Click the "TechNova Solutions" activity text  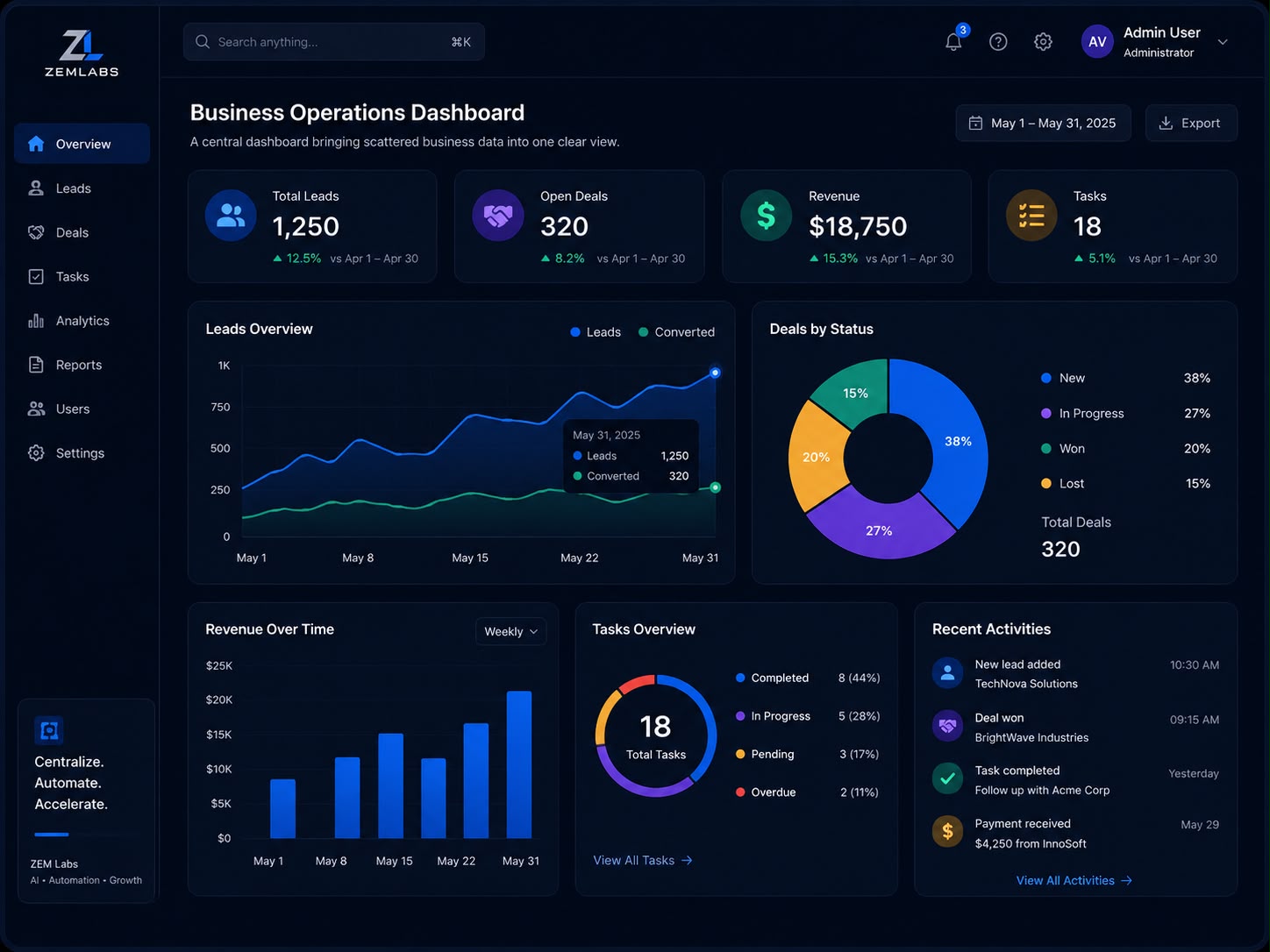tap(1026, 684)
